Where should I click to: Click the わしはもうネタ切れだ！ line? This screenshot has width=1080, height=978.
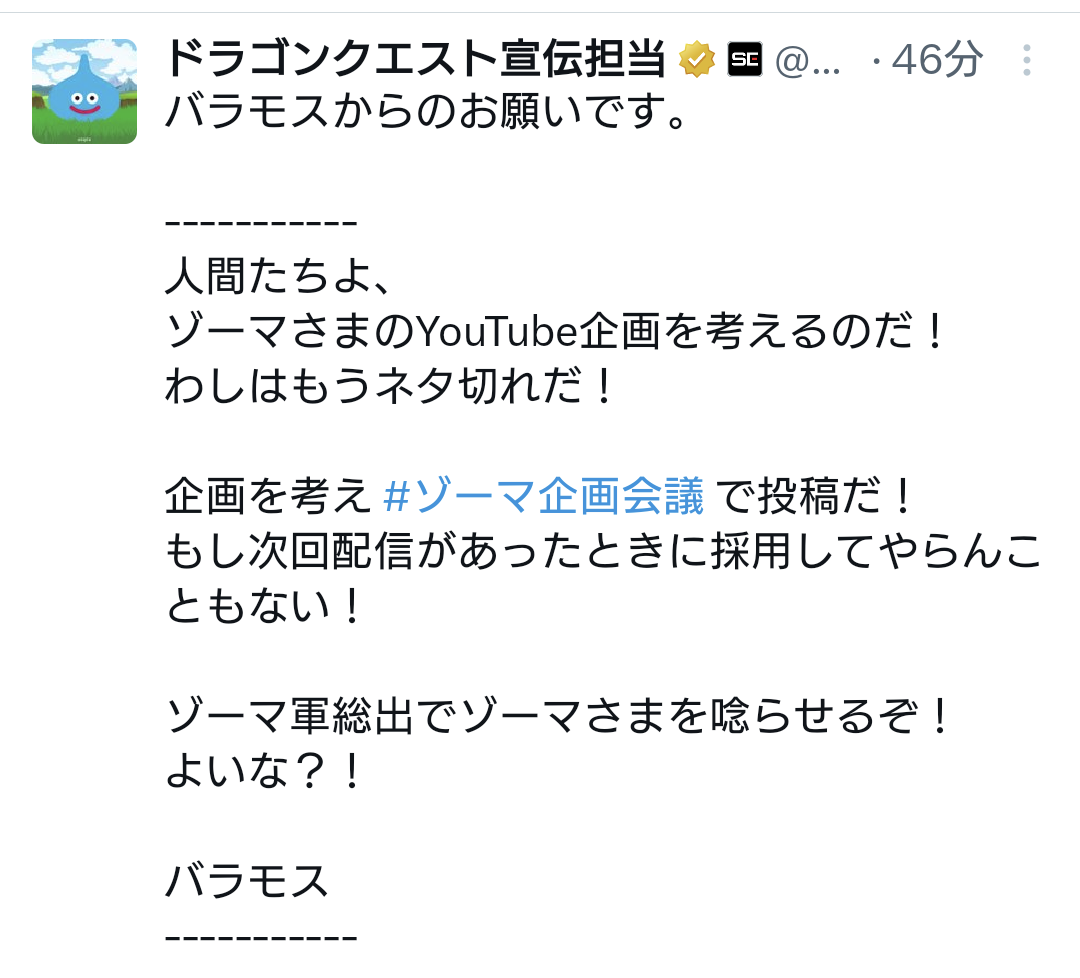pyautogui.click(x=389, y=386)
